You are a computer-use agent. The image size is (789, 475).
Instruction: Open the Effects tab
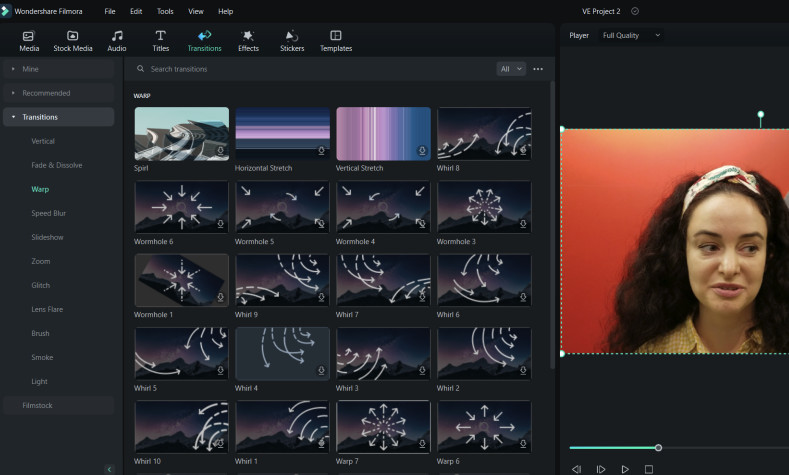click(248, 41)
